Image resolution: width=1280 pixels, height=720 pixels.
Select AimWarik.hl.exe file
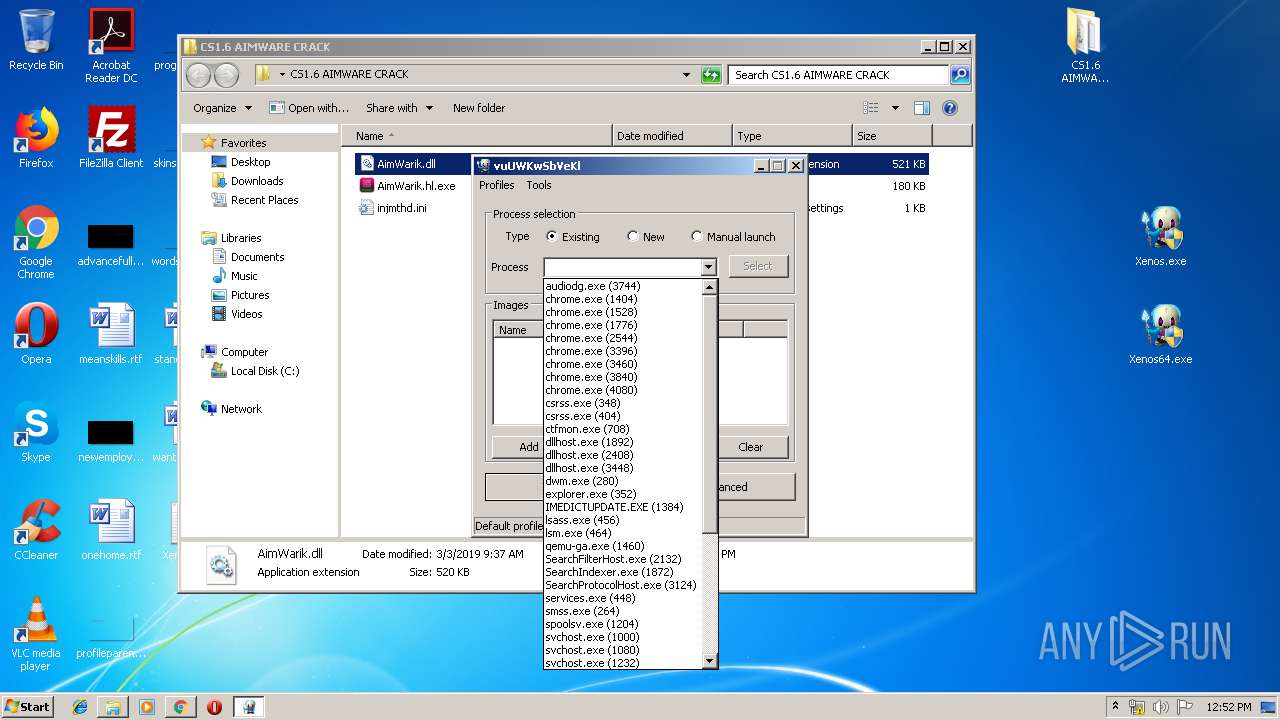tap(407, 186)
